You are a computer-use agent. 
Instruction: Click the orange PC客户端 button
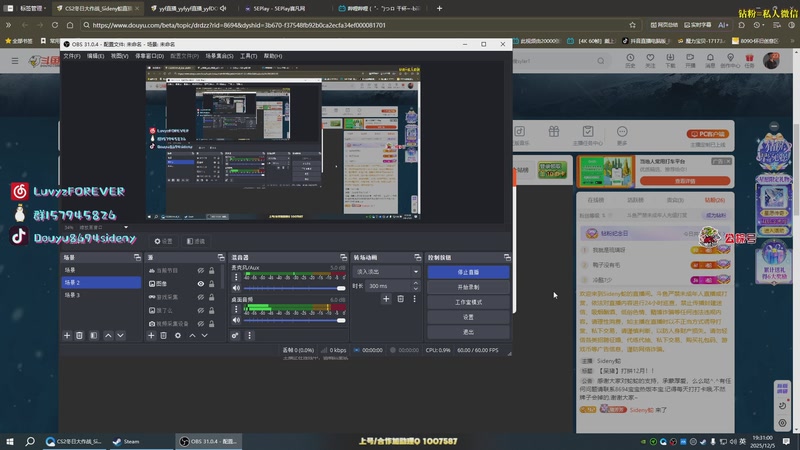point(708,134)
